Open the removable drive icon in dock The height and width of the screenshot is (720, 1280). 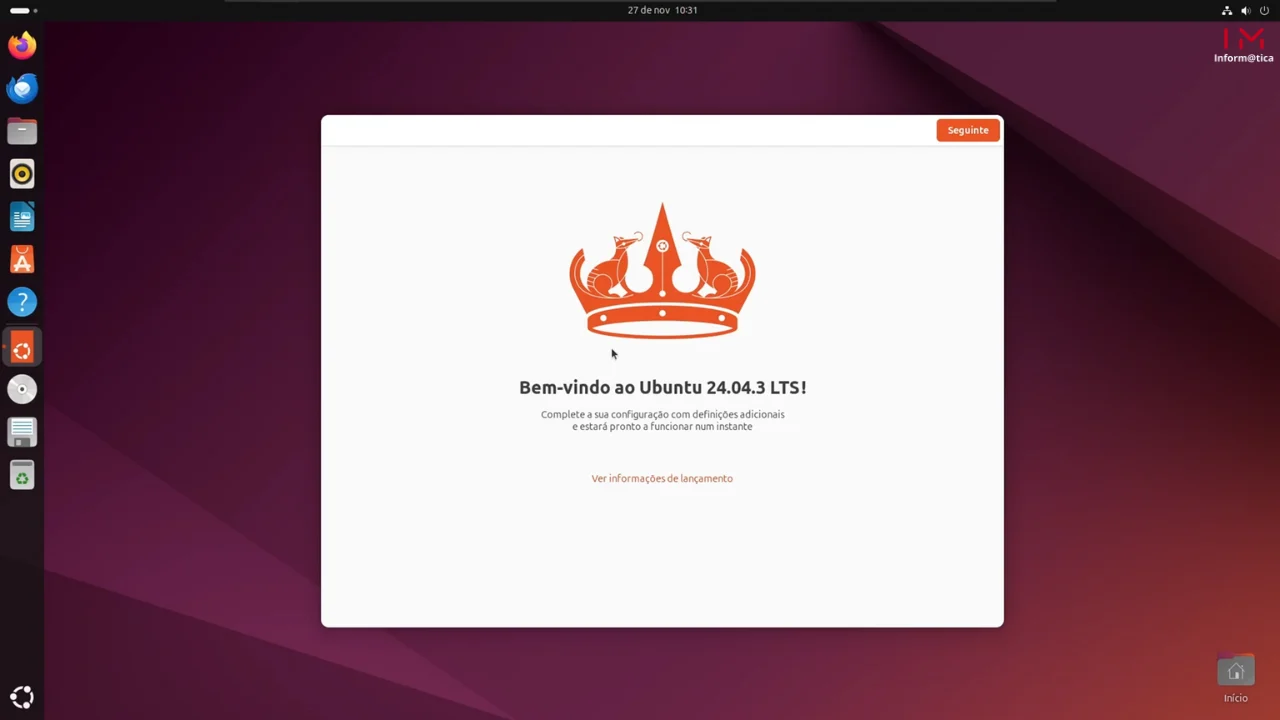pos(22,432)
